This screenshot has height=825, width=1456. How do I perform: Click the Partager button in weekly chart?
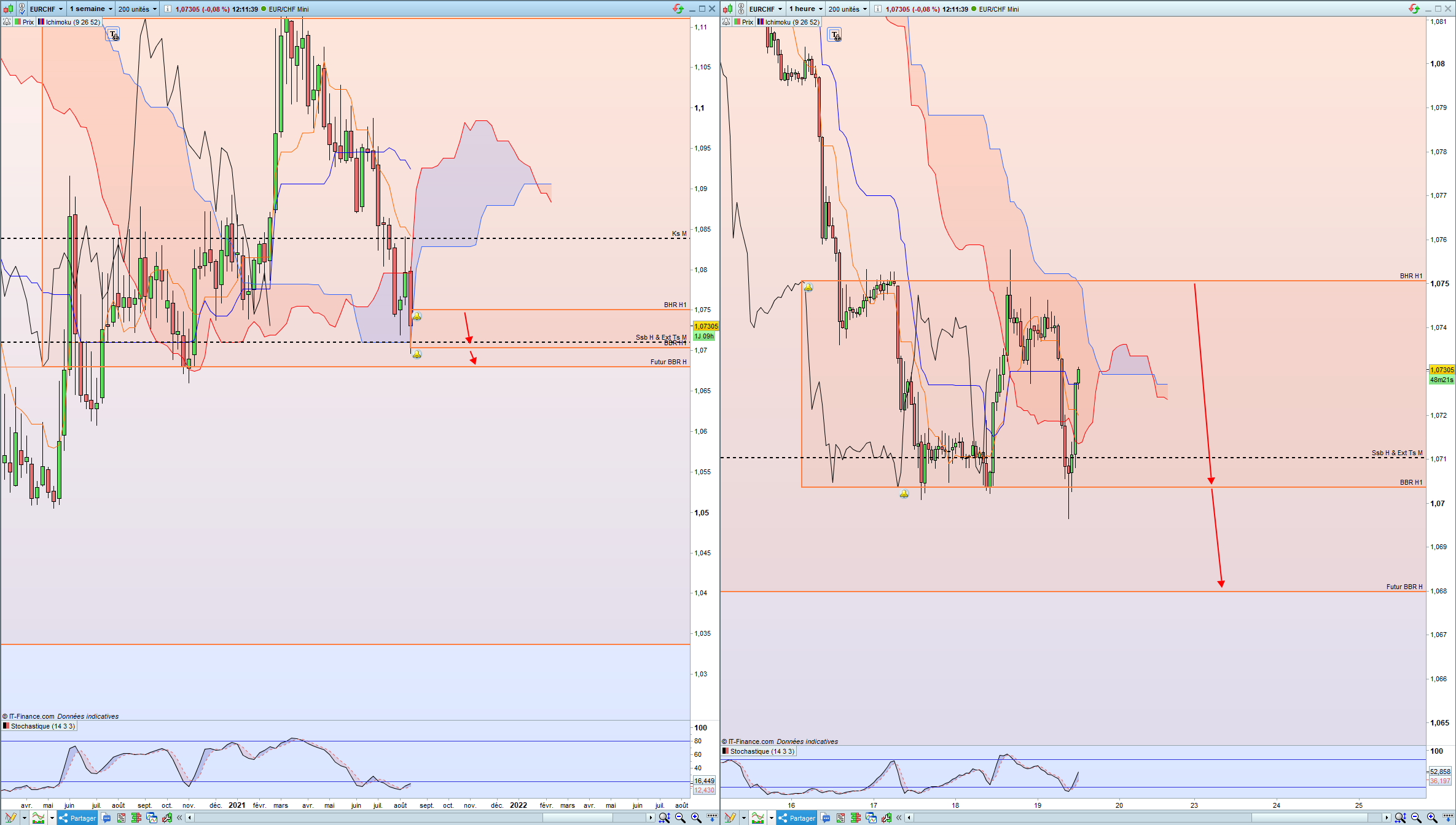click(77, 818)
